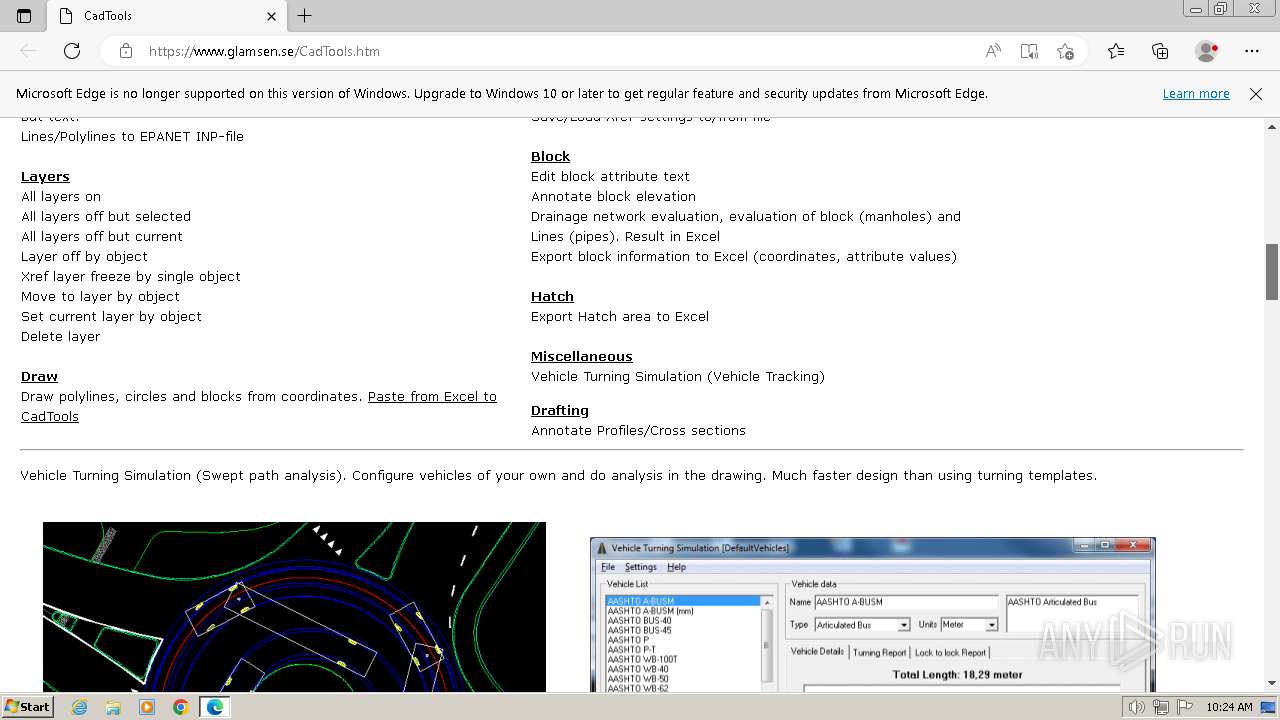Open File Explorer from taskbar
This screenshot has height=720, width=1280.
(113, 707)
